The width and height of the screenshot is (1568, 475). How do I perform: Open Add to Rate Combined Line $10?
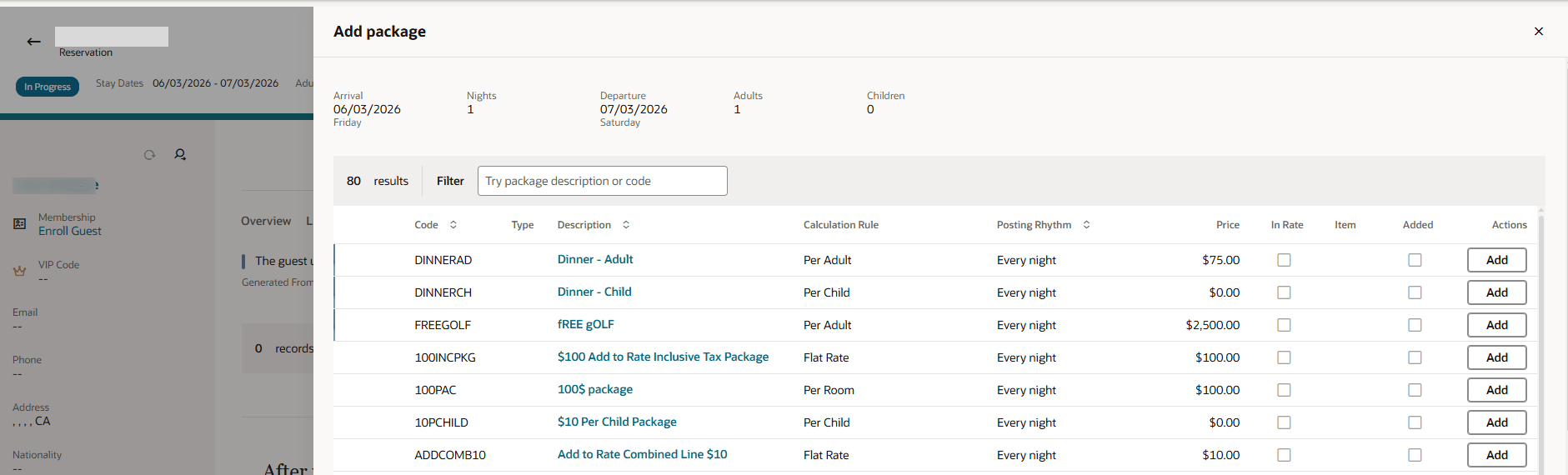click(642, 454)
